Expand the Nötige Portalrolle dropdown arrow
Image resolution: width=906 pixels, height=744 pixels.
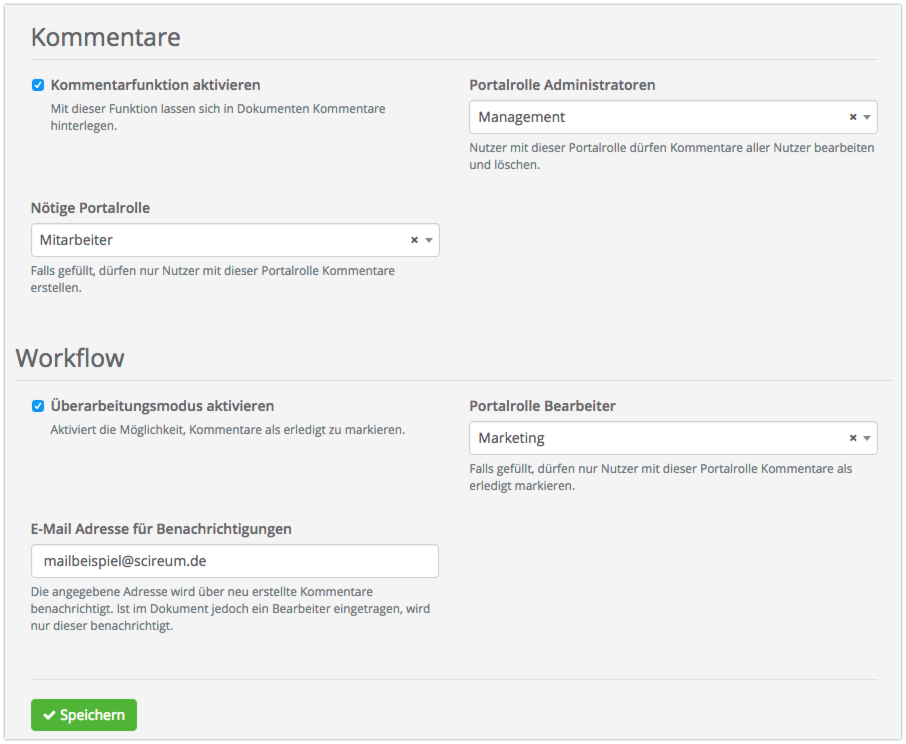click(429, 240)
